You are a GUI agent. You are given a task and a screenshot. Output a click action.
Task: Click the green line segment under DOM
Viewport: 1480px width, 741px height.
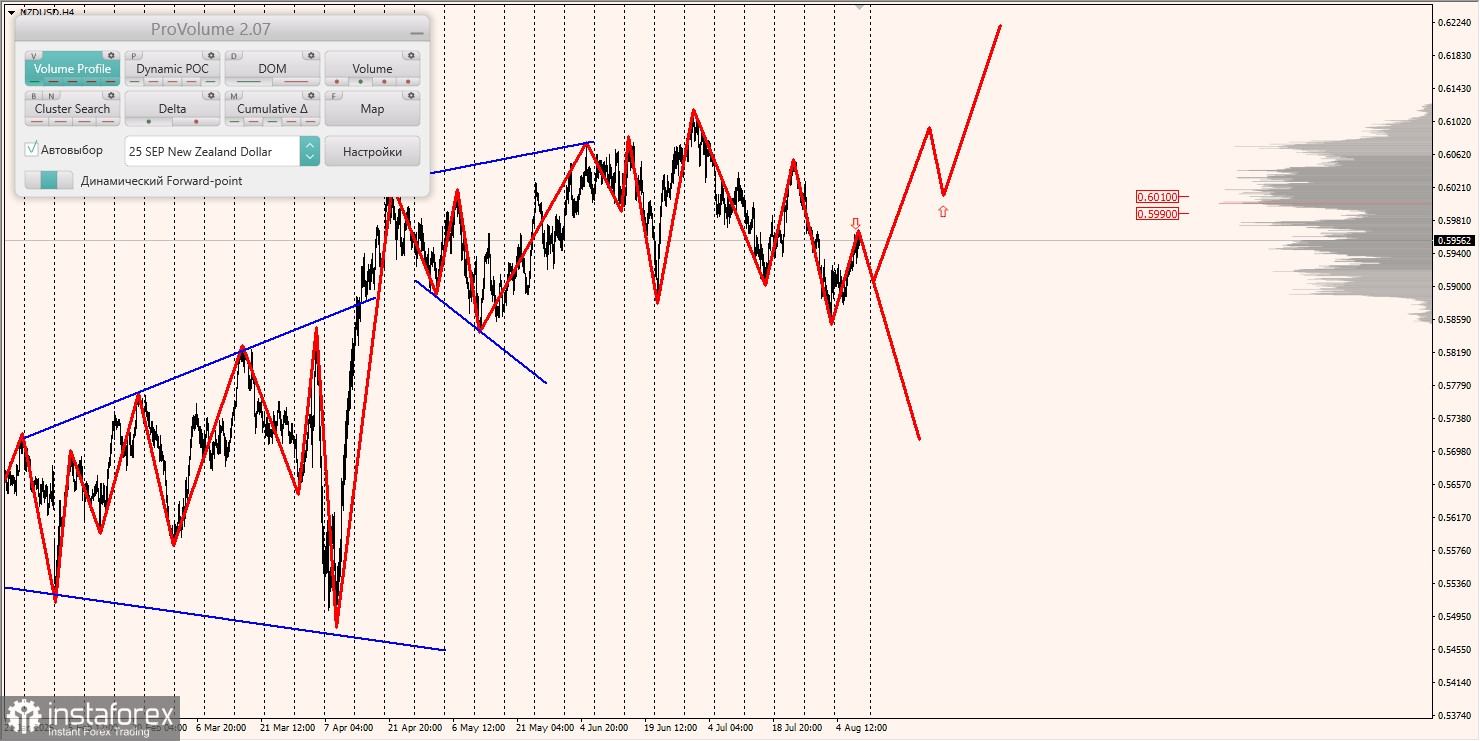(249, 81)
